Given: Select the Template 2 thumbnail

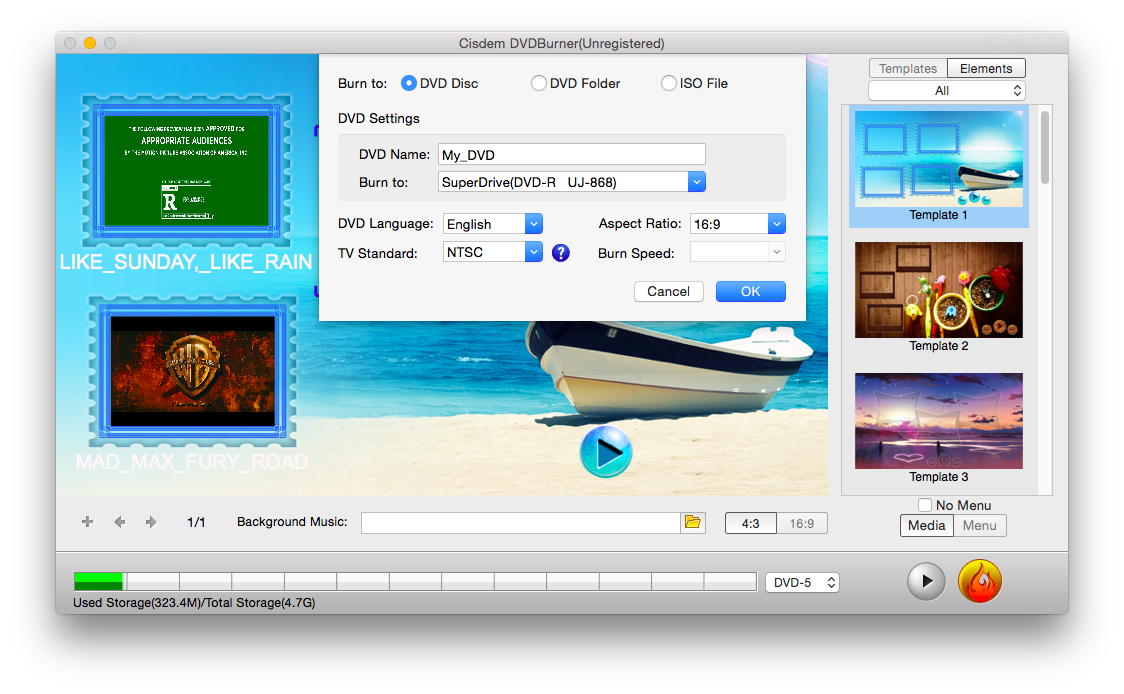Looking at the screenshot, I should pos(938,290).
